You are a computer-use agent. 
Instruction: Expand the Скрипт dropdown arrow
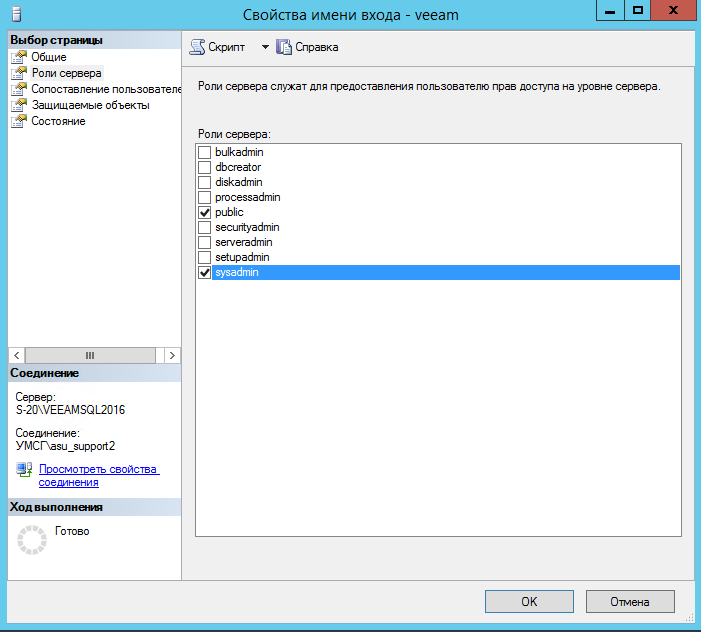pos(265,47)
